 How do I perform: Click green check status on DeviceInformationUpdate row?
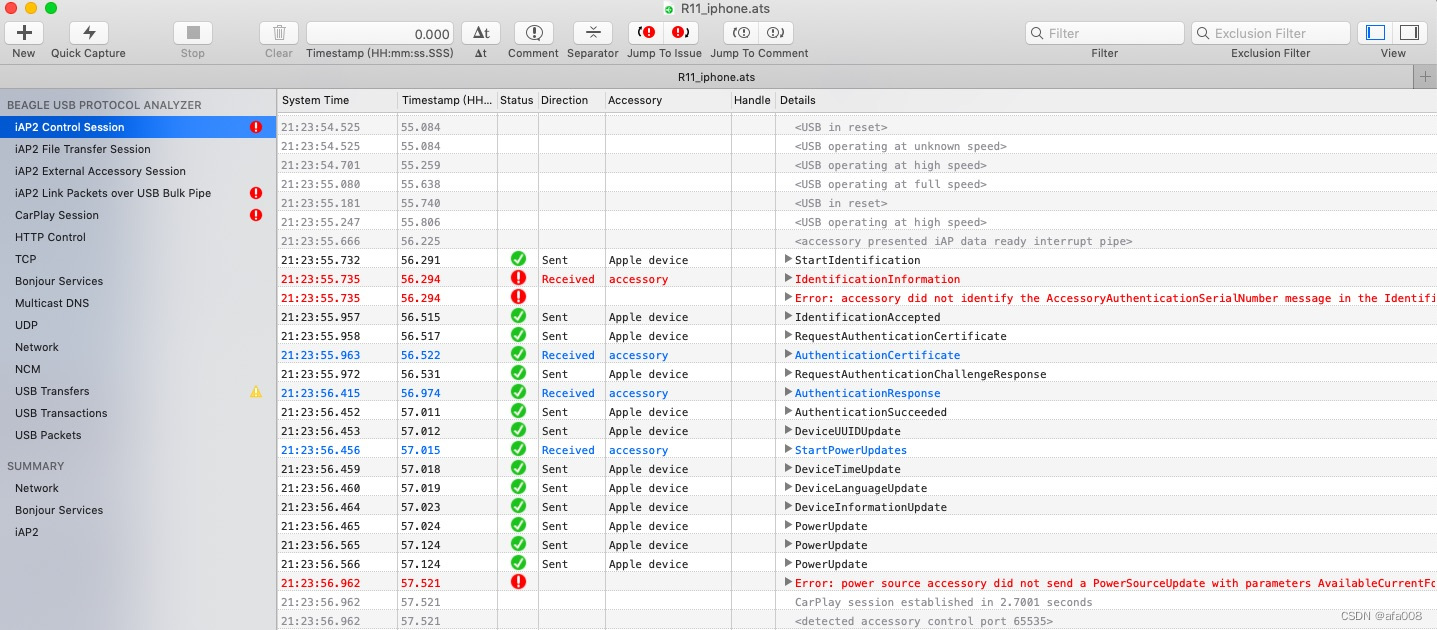[518, 506]
